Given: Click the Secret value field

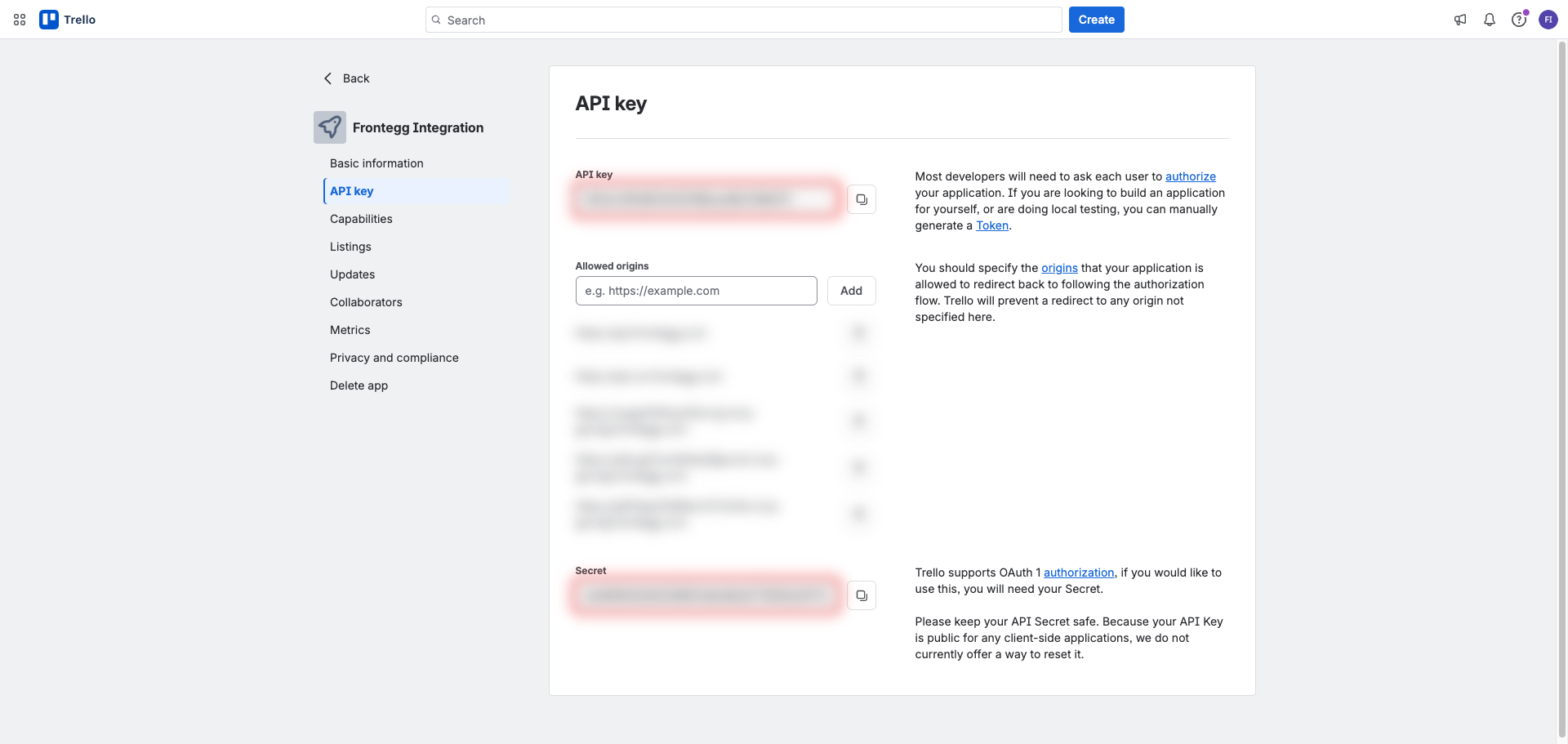Looking at the screenshot, I should 707,595.
